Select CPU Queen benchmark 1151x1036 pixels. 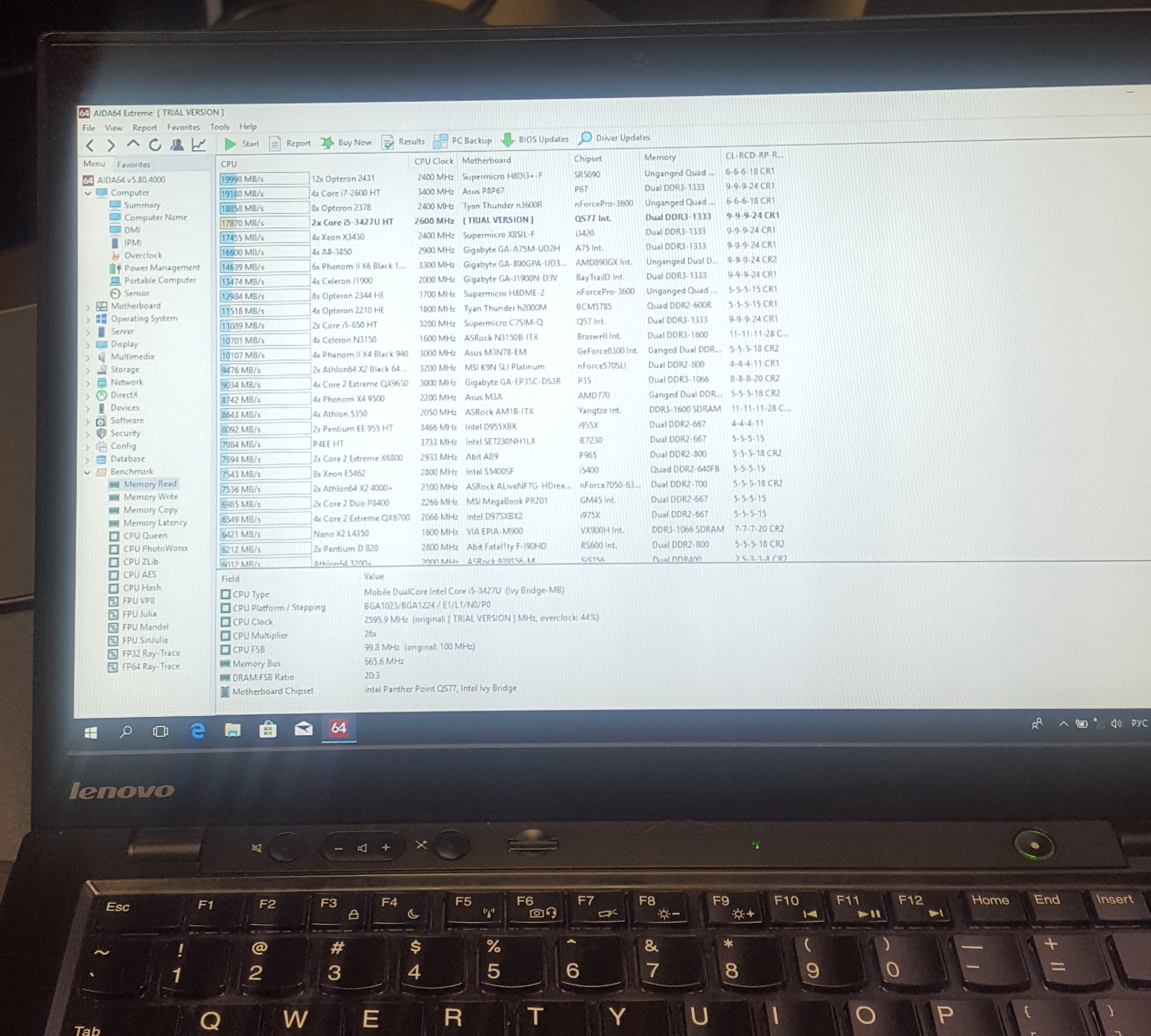coord(138,536)
